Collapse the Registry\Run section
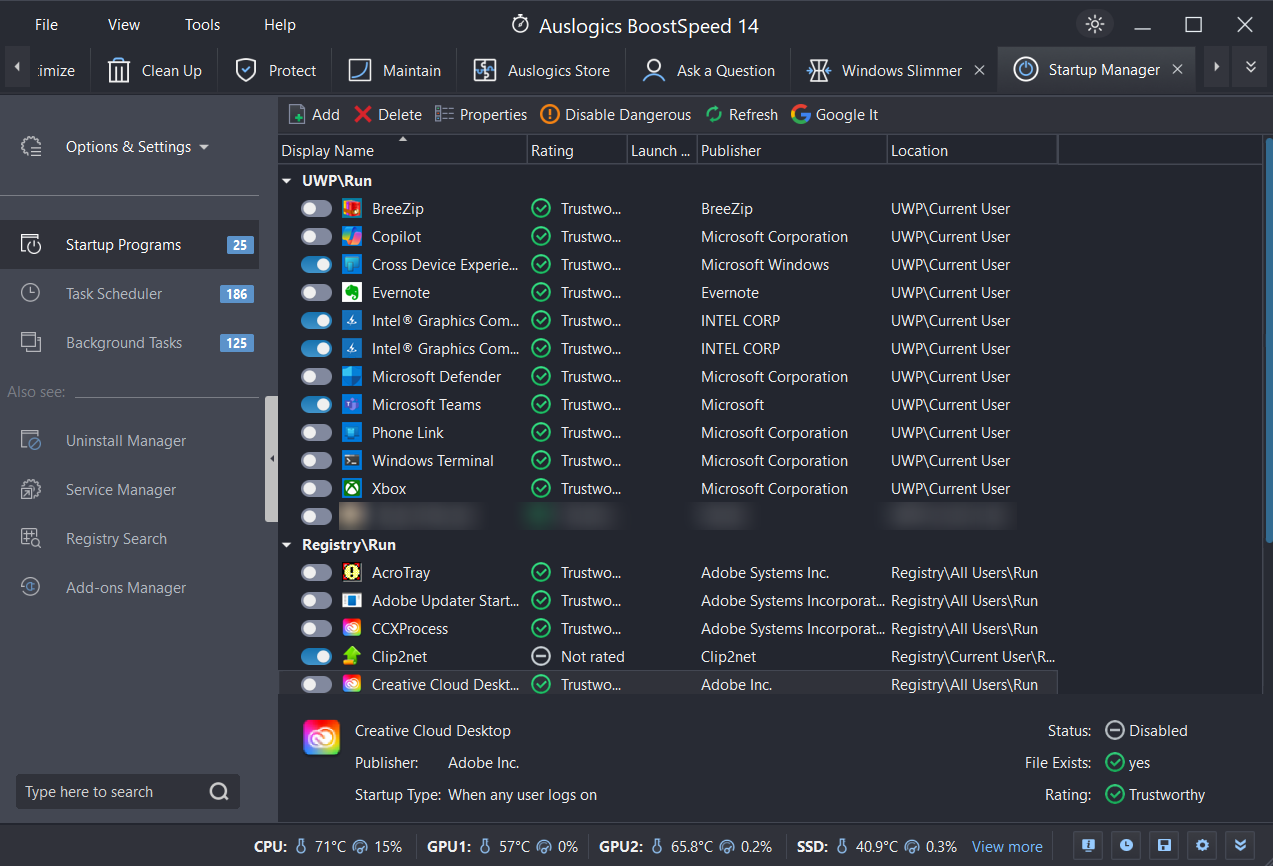This screenshot has height=866, width=1273. click(x=287, y=544)
